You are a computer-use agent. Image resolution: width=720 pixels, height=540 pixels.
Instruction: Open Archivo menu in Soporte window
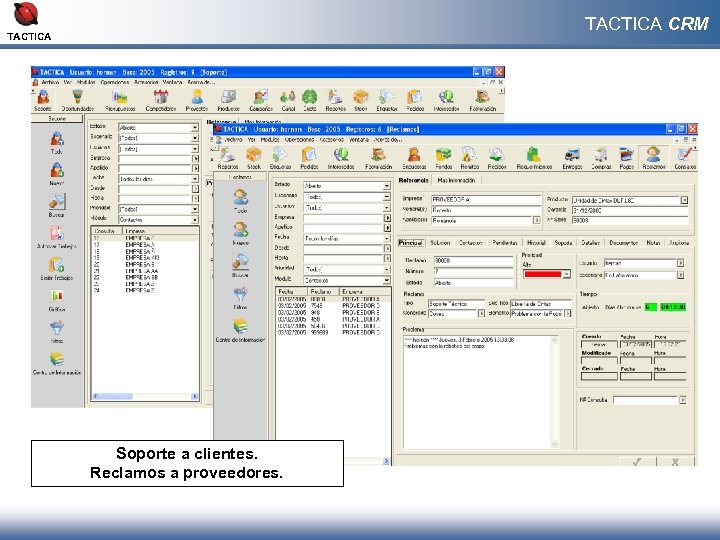click(x=50, y=82)
